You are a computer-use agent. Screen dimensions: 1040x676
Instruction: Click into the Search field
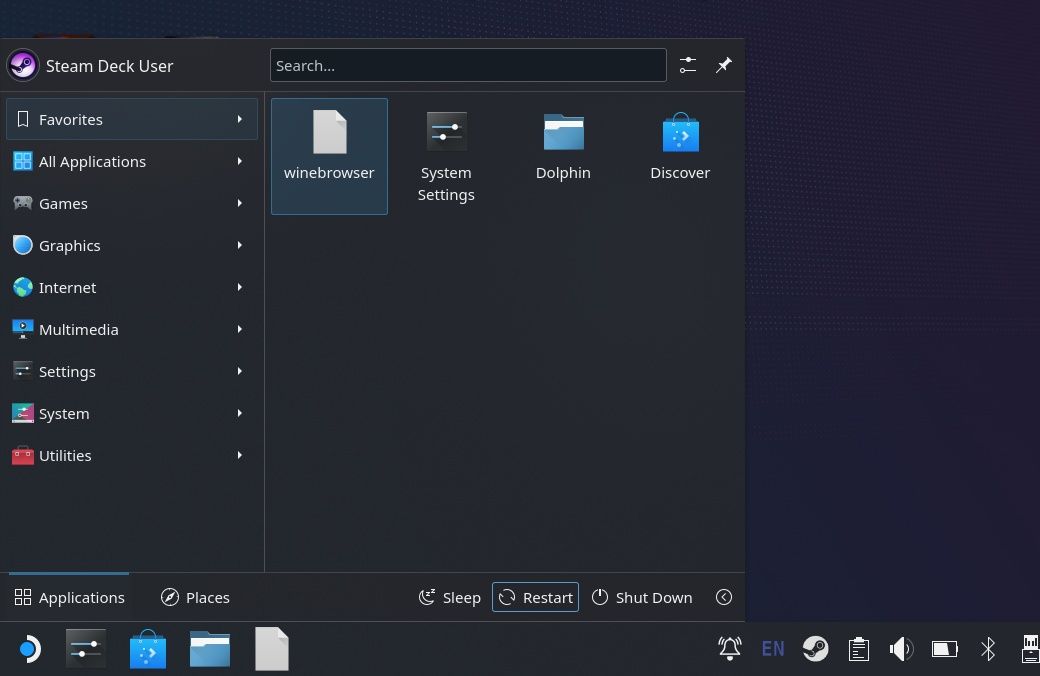tap(468, 65)
